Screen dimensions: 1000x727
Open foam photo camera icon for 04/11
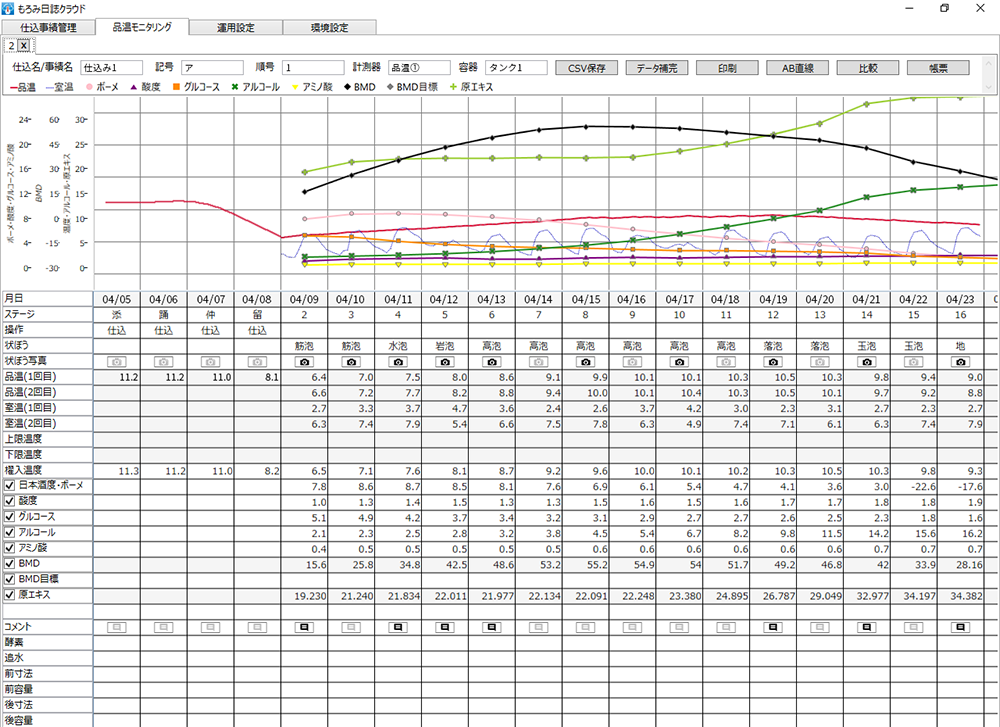pos(399,362)
